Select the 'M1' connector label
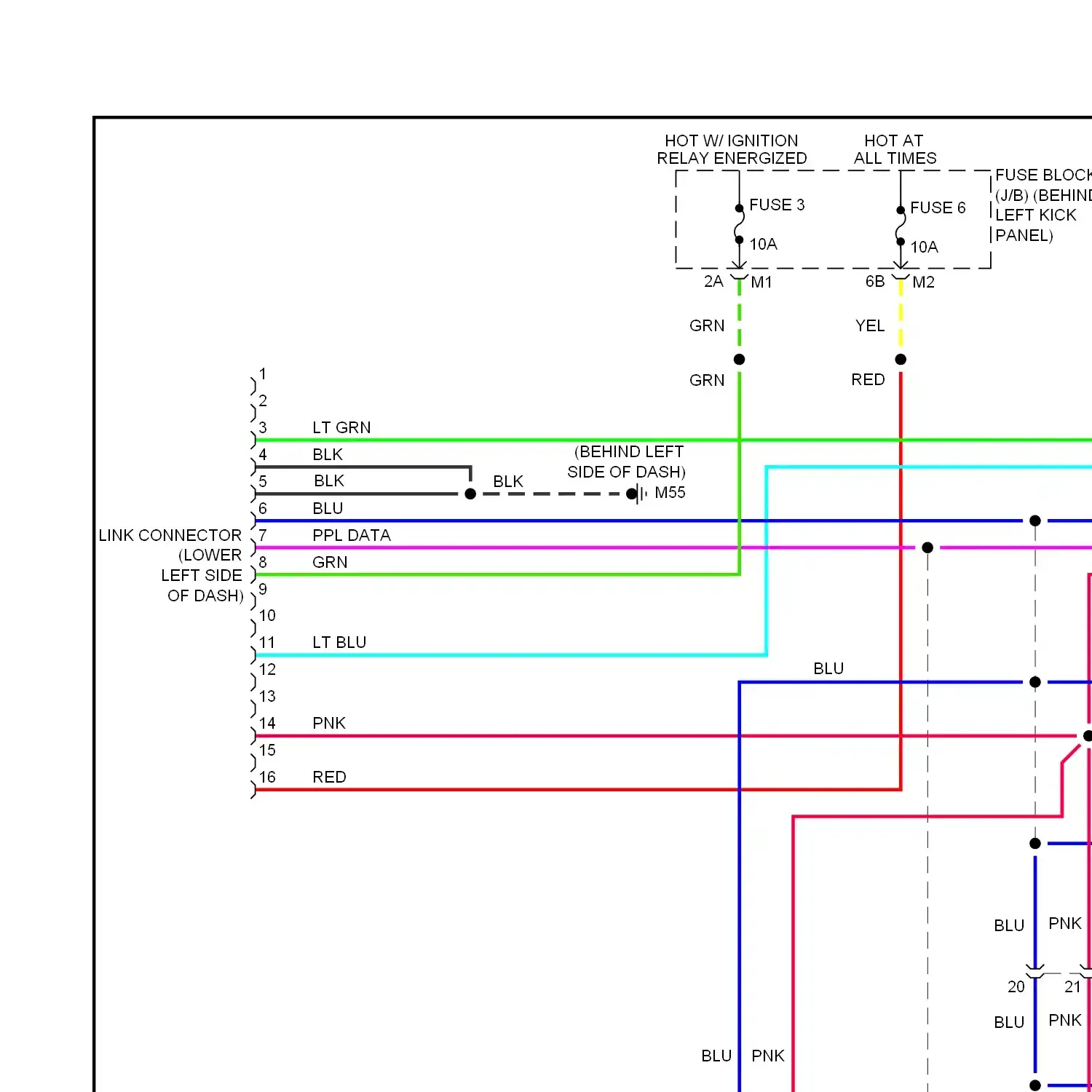This screenshot has height=1092, width=1092. coord(761,282)
